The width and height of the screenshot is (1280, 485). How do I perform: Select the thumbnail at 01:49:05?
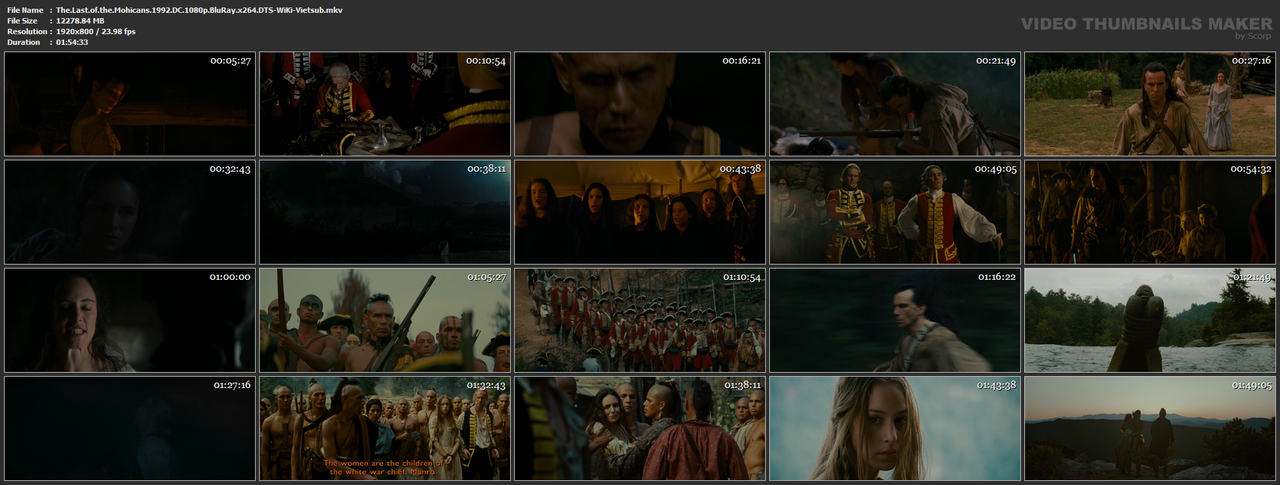tap(1150, 428)
